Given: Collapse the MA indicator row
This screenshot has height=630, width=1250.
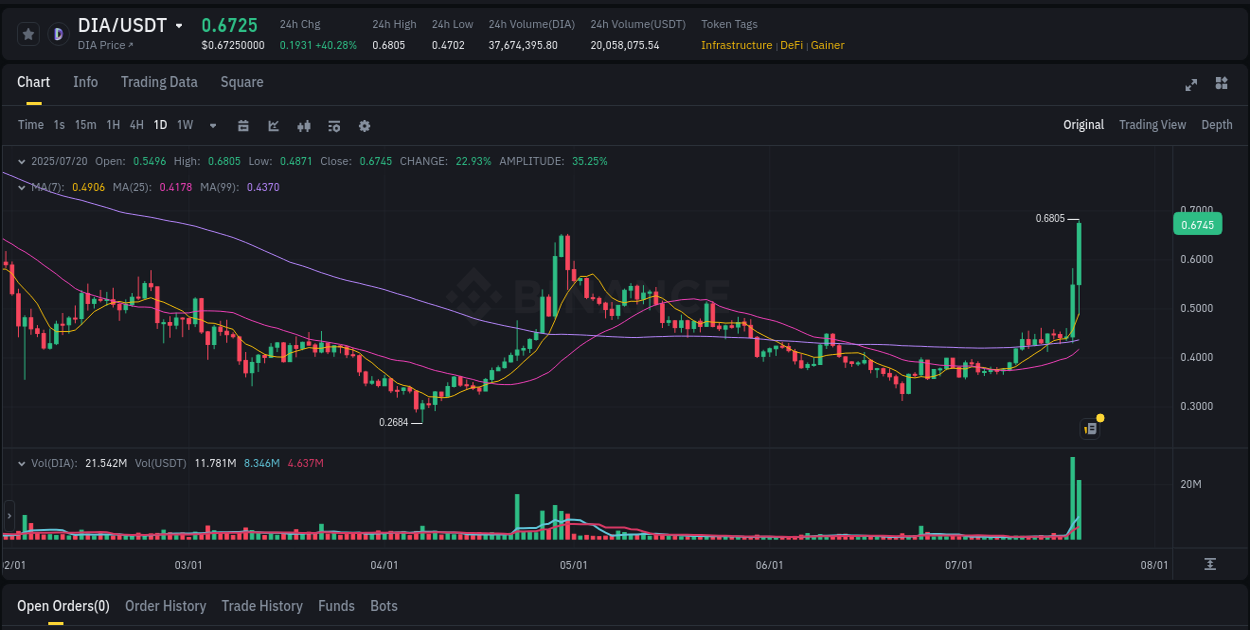Looking at the screenshot, I should pos(21,187).
